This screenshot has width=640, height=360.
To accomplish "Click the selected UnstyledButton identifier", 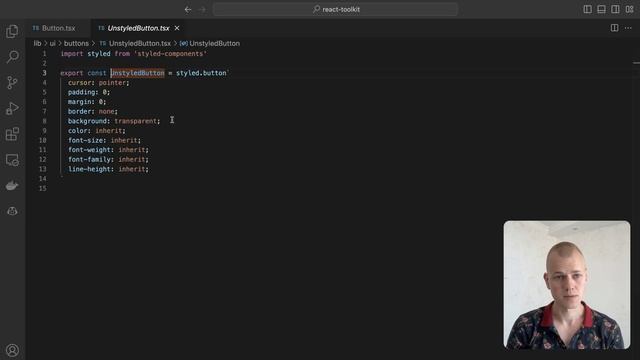I will (138, 73).
